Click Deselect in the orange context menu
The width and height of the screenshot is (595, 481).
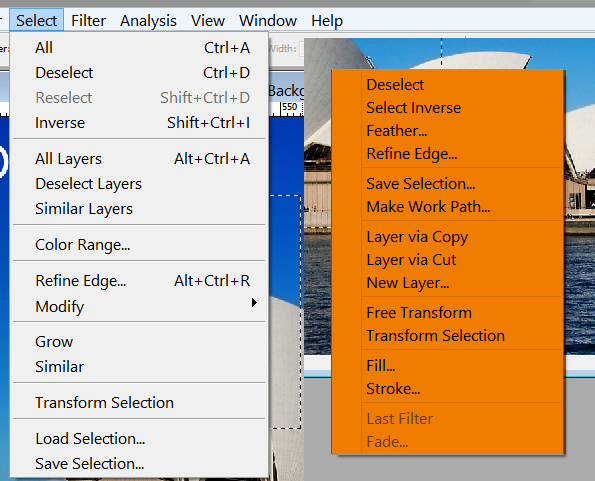(x=449, y=85)
